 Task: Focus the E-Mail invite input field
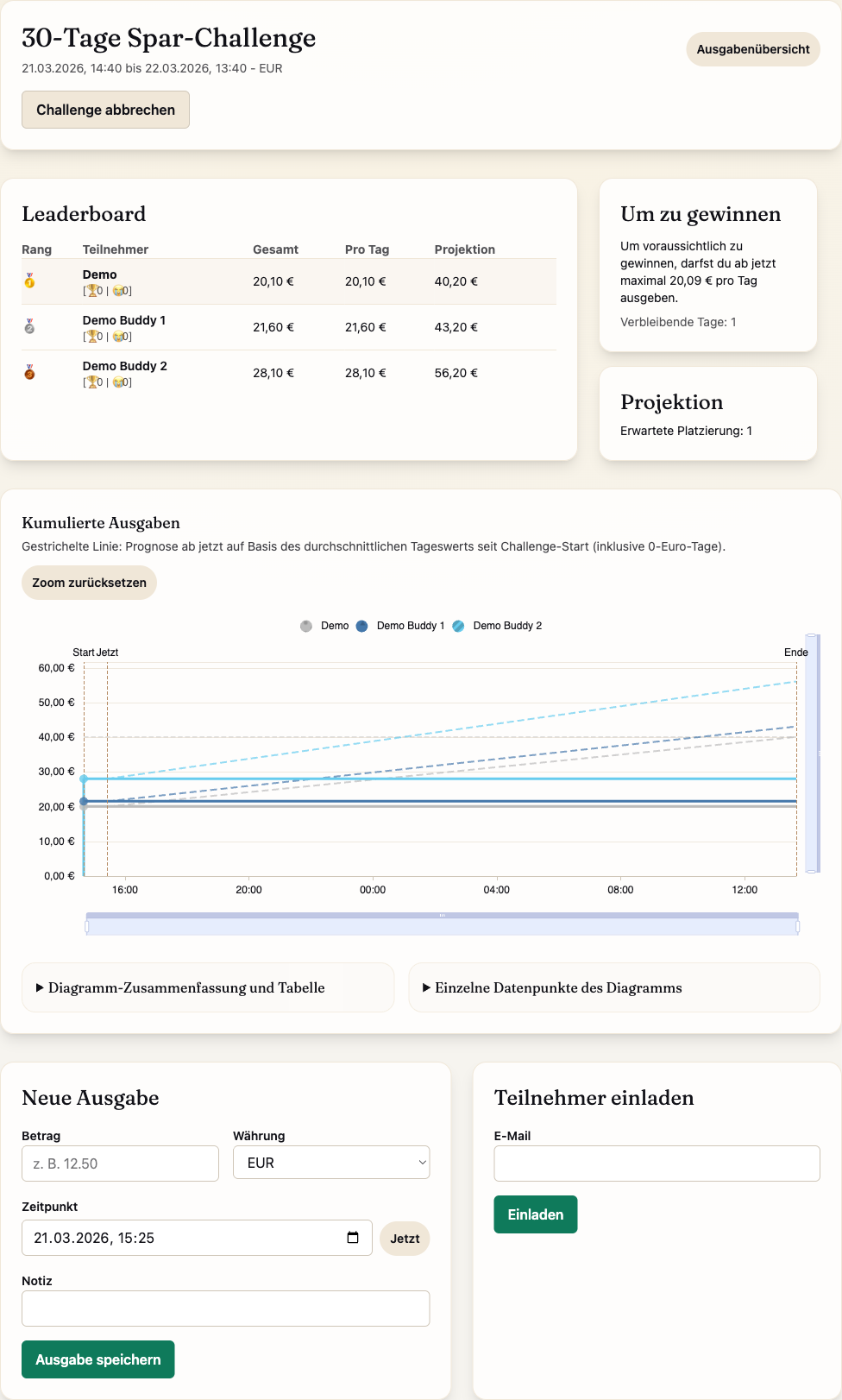tap(657, 1164)
